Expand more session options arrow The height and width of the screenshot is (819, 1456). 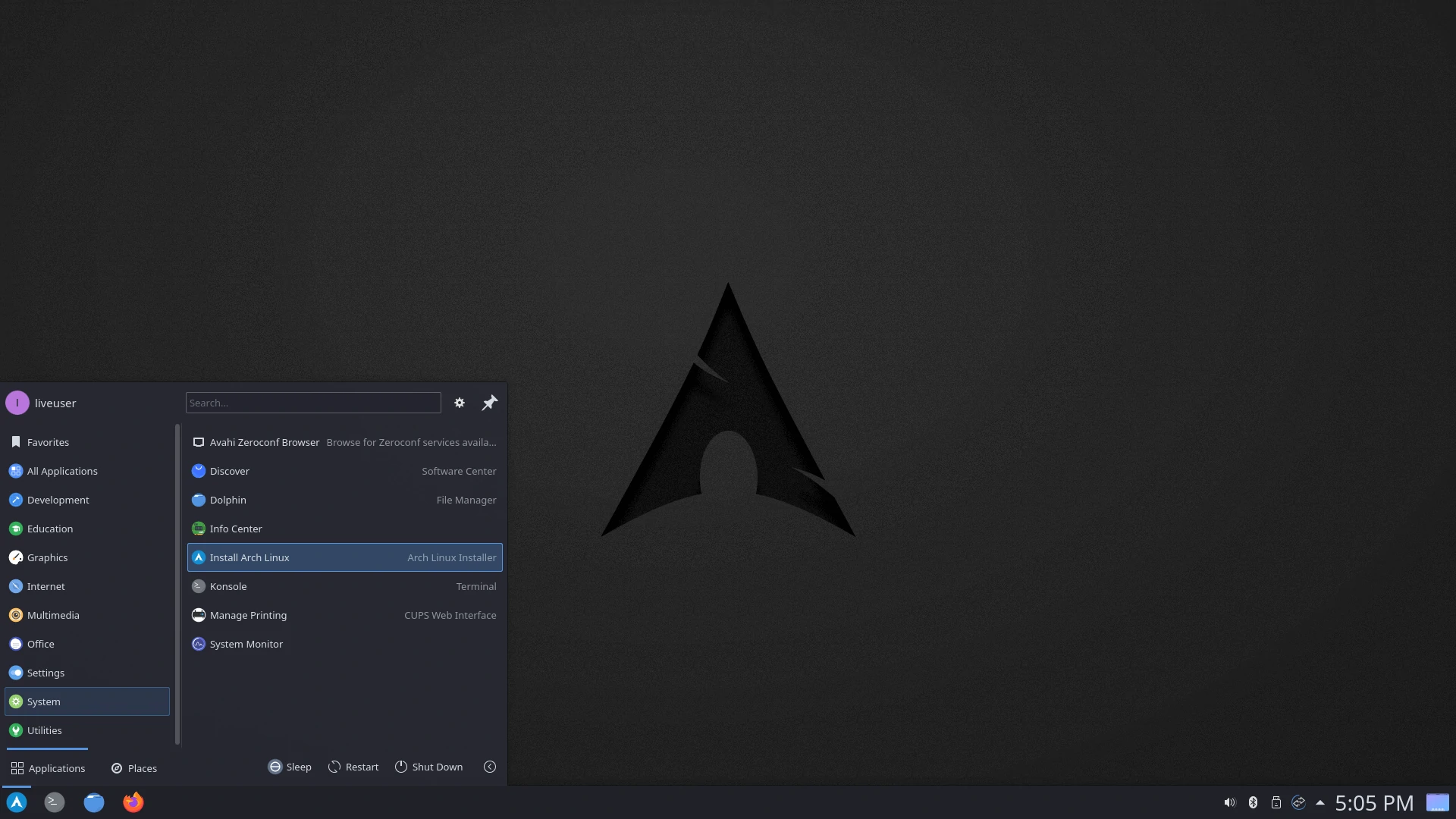[x=490, y=767]
